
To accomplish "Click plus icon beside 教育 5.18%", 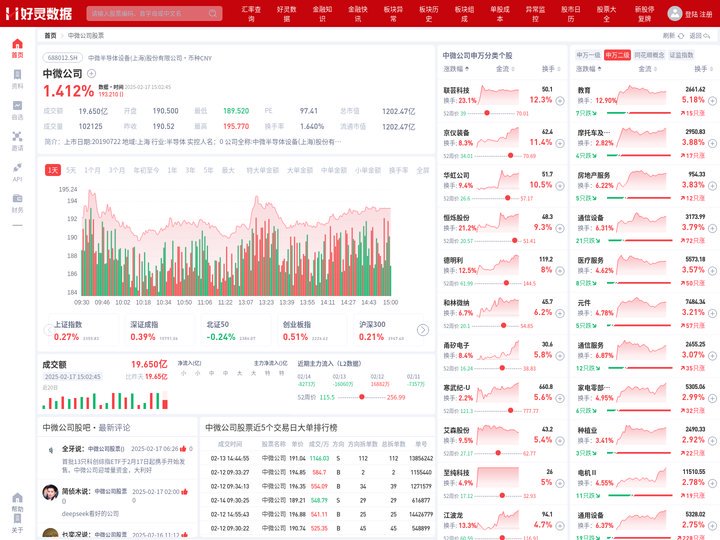I will click(x=712, y=101).
